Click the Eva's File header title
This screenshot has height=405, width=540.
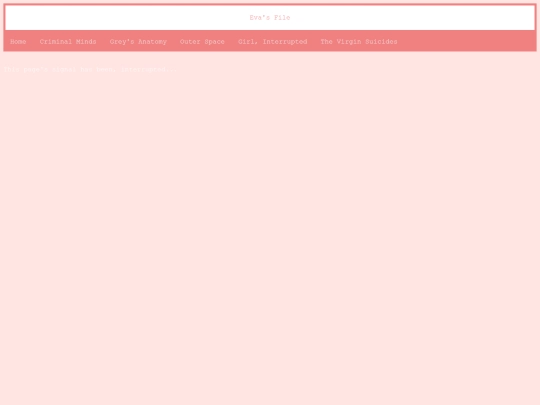tap(270, 18)
